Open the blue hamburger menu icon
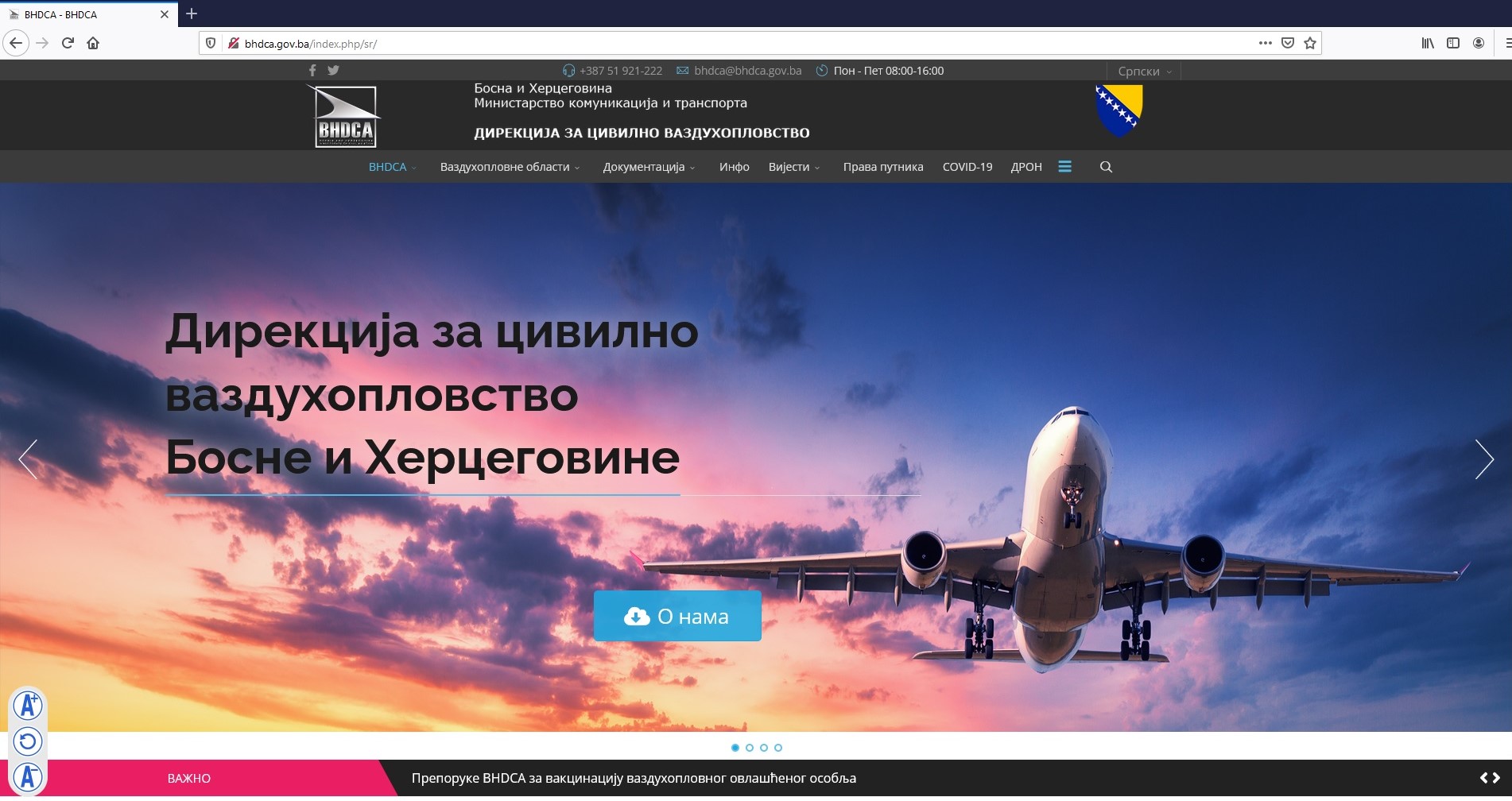 (1065, 167)
